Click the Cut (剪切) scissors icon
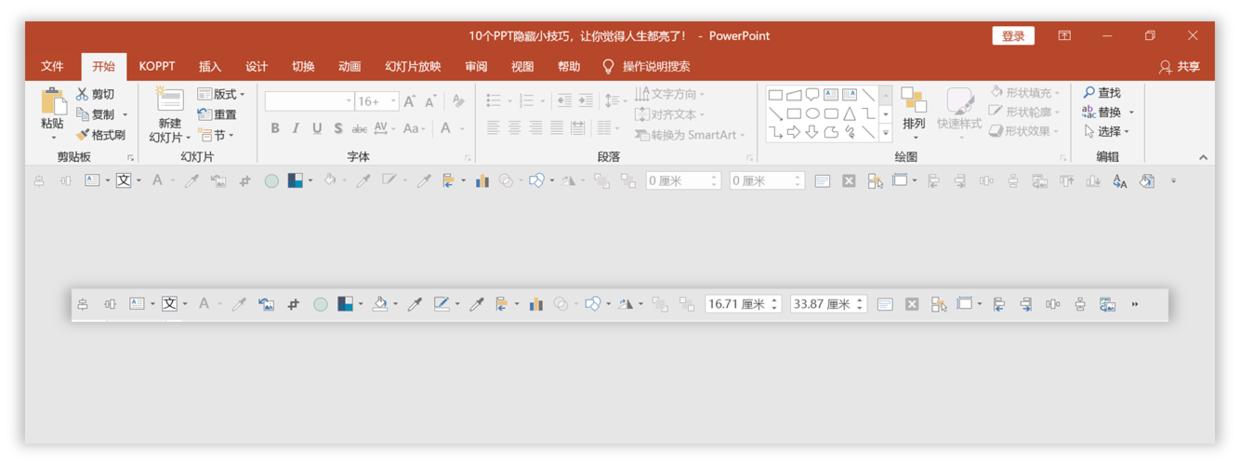 83,94
